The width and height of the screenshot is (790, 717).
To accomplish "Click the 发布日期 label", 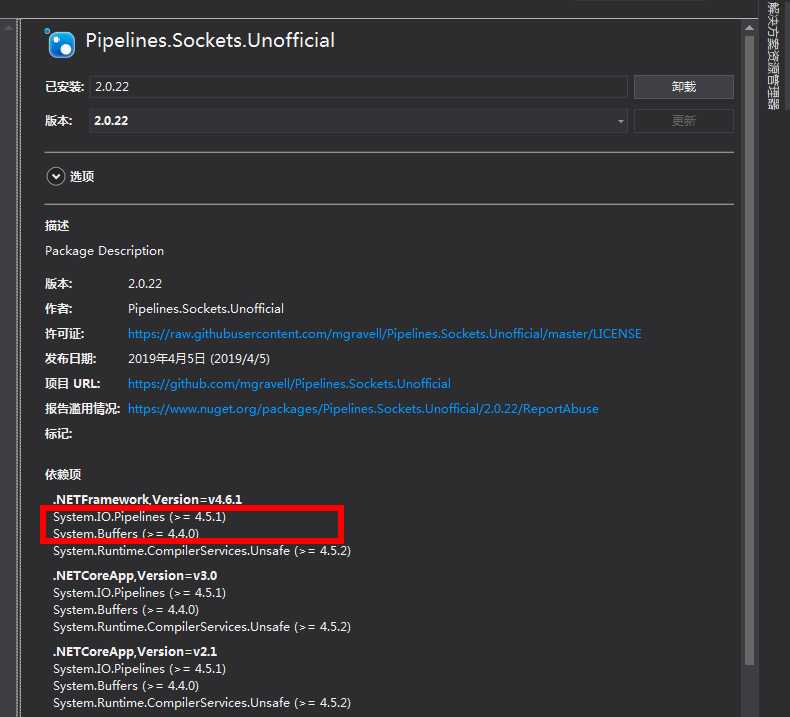I will pyautogui.click(x=71, y=359).
